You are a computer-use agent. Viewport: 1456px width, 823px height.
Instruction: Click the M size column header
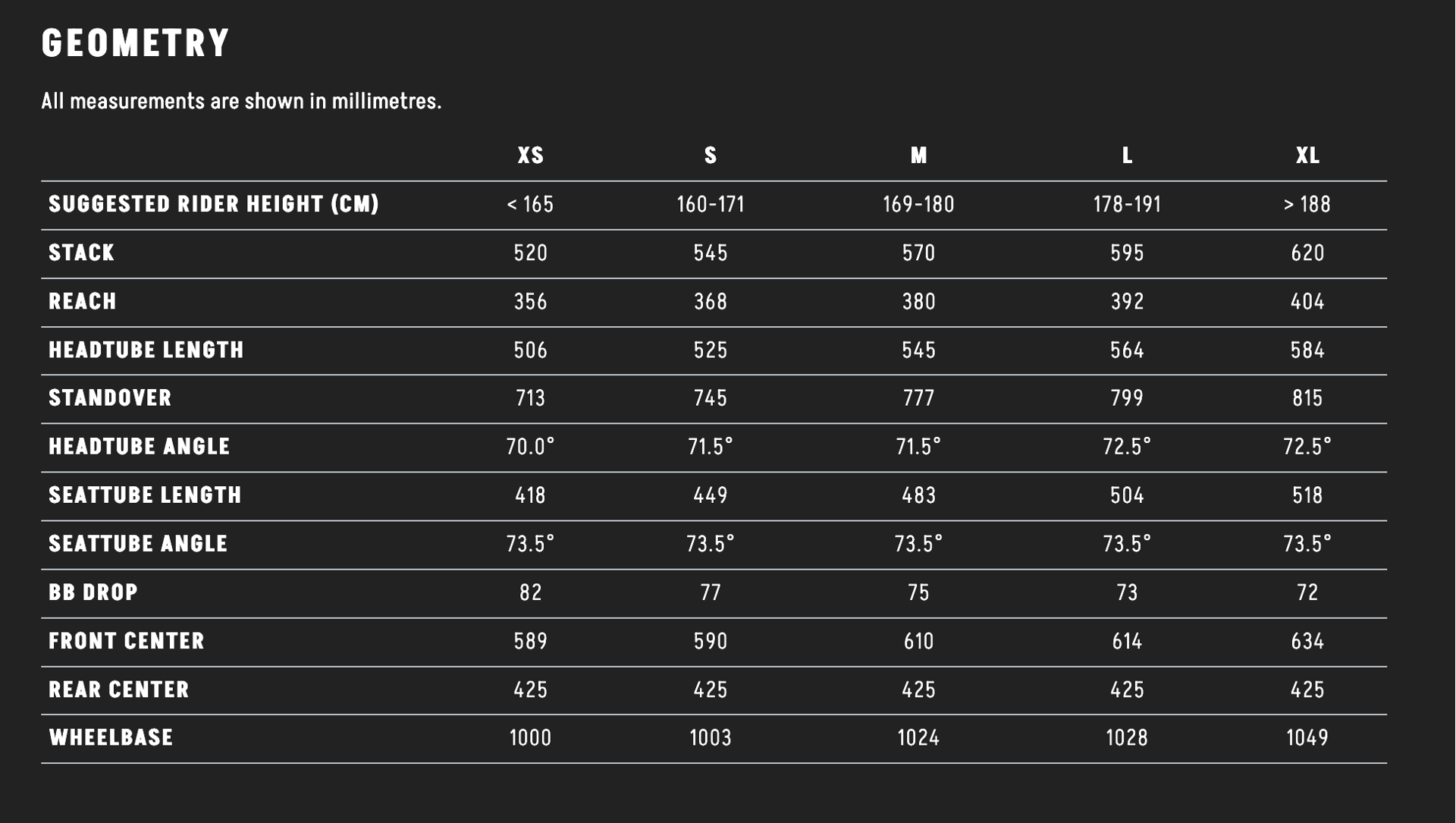coord(918,155)
